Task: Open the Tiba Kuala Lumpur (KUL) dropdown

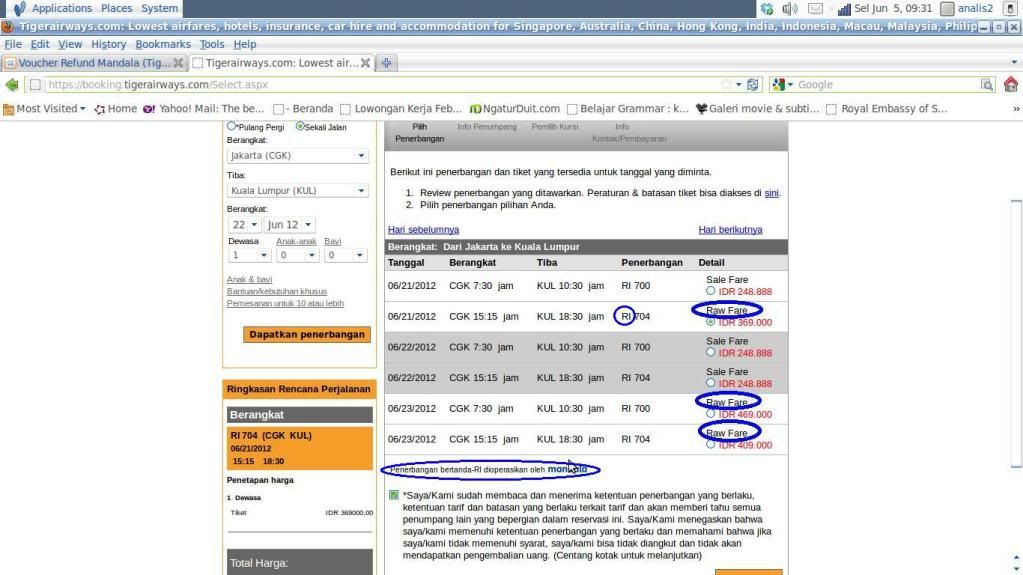Action: [x=298, y=191]
